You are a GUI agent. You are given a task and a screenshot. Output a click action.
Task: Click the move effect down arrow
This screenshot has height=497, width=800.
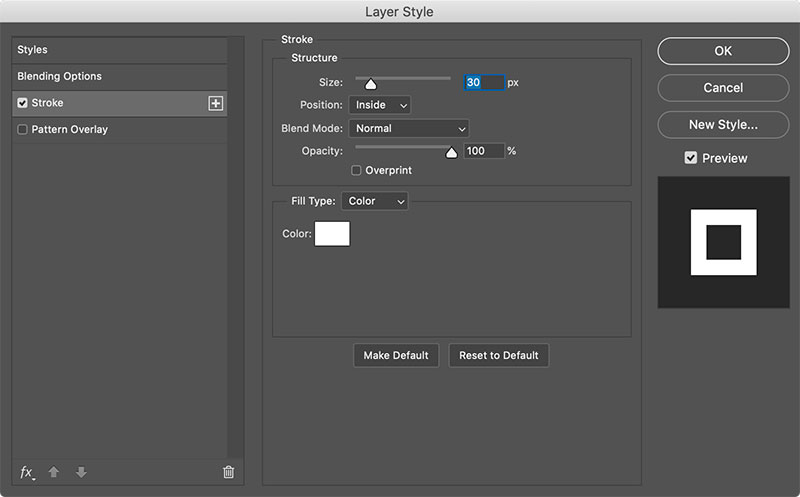click(81, 472)
